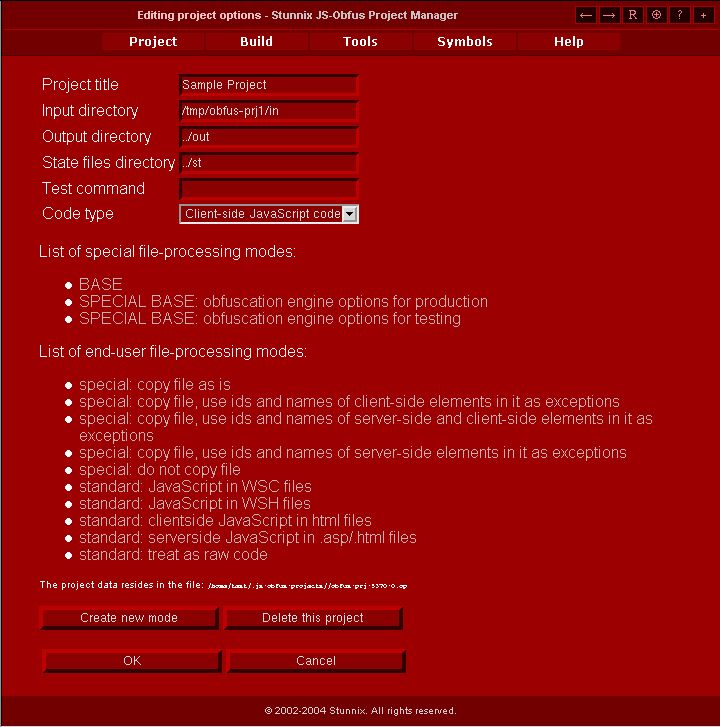
Task: Click the empty Test command field
Action: tap(269, 189)
